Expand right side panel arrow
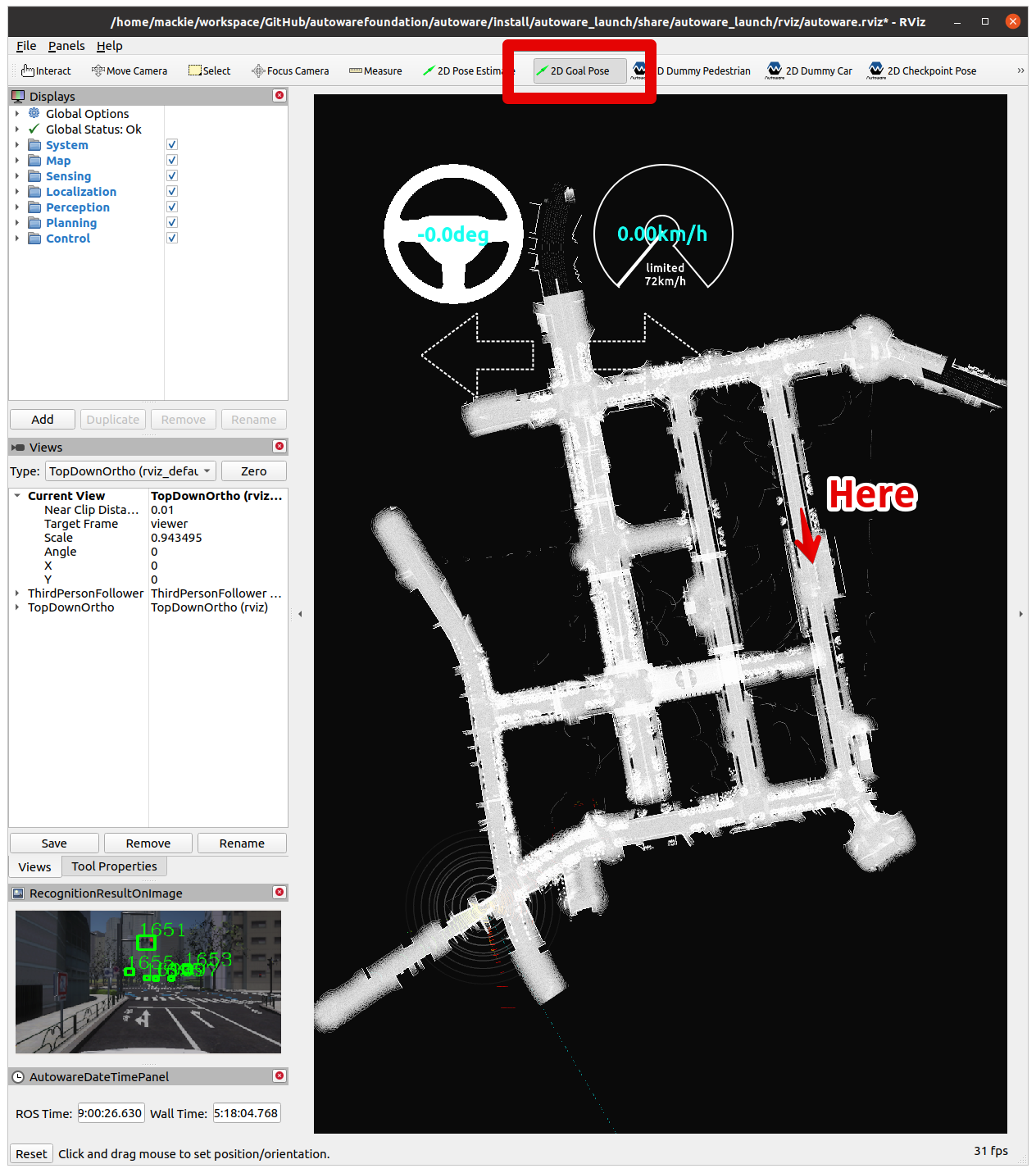Image resolution: width=1036 pixels, height=1173 pixels. click(1020, 614)
